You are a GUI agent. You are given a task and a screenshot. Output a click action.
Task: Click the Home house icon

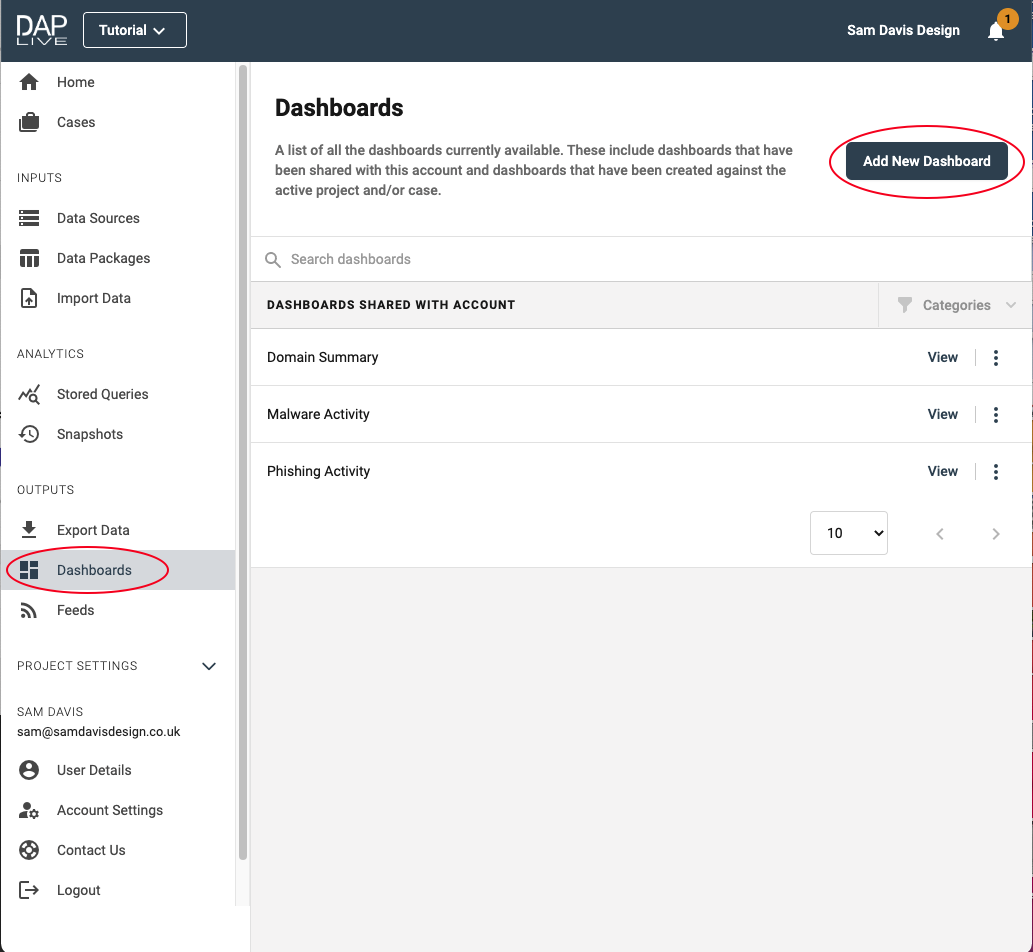(29, 82)
